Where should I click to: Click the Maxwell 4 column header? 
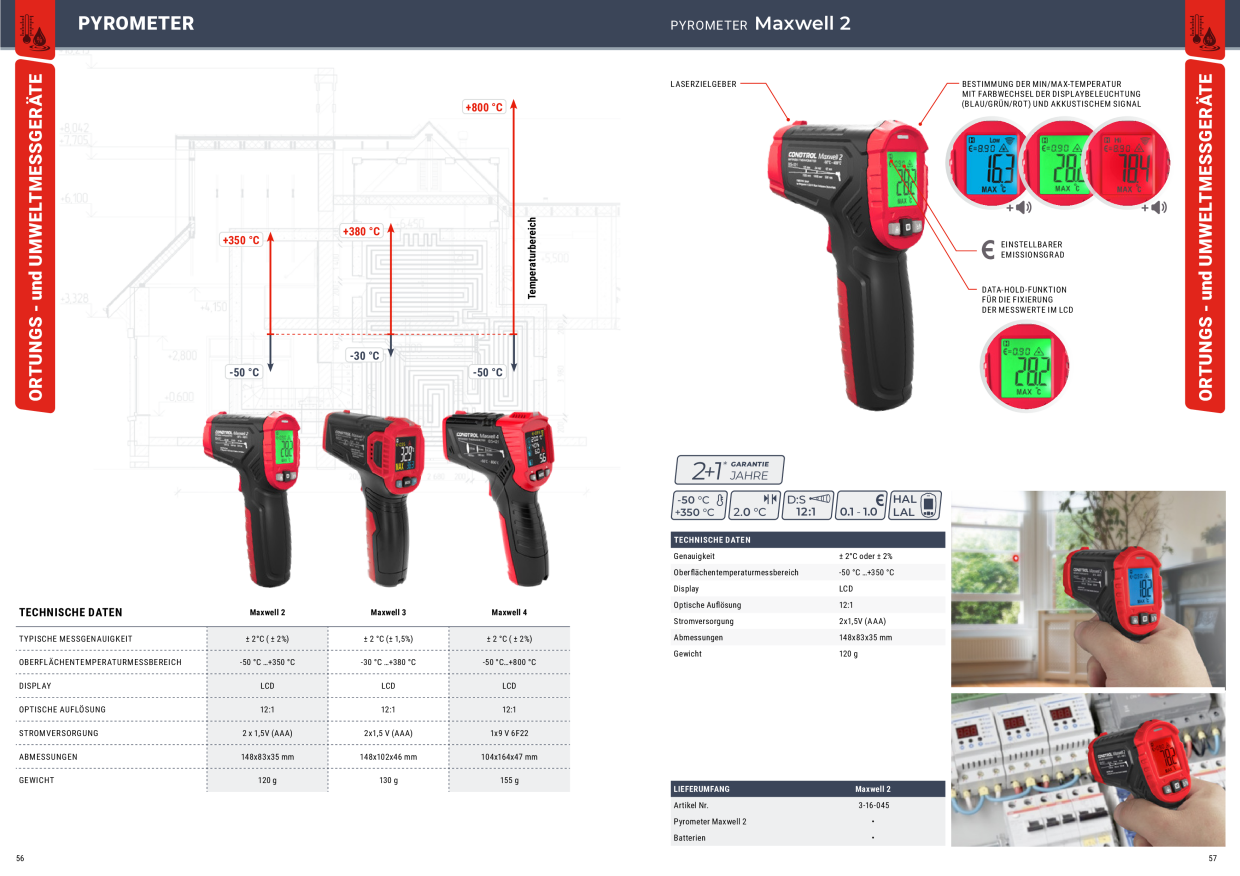point(509,612)
